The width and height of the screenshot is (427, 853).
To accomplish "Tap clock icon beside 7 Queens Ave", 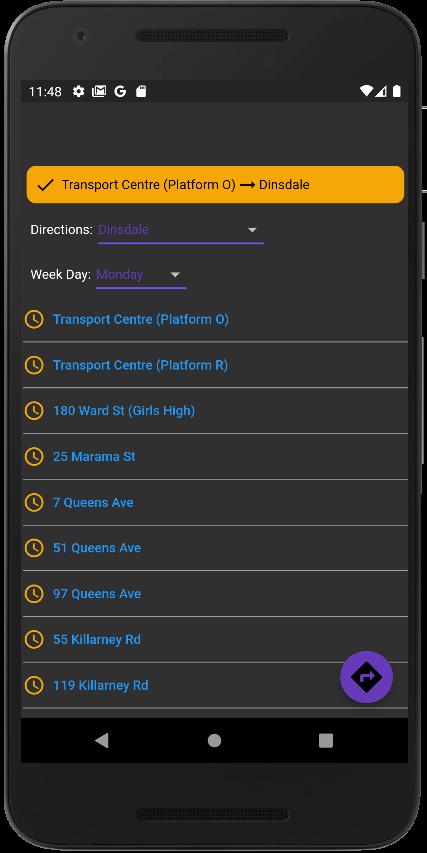I will (34, 503).
